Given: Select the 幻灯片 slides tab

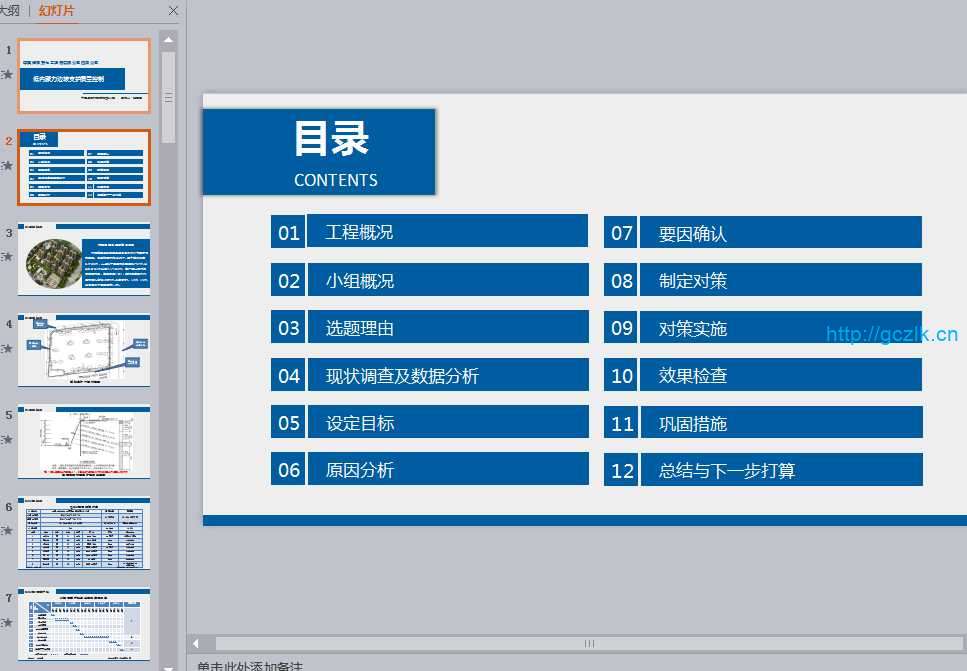Looking at the screenshot, I should [56, 11].
